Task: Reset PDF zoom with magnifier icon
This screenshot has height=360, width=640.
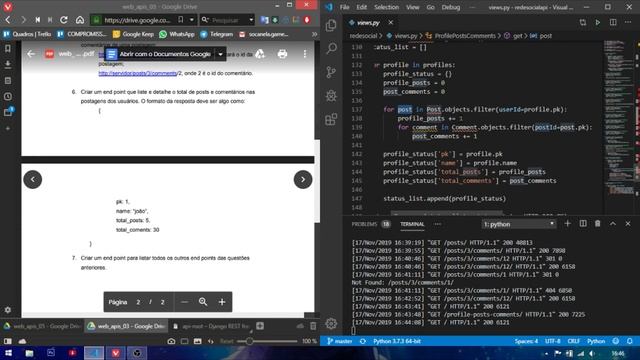Action: (x=203, y=302)
